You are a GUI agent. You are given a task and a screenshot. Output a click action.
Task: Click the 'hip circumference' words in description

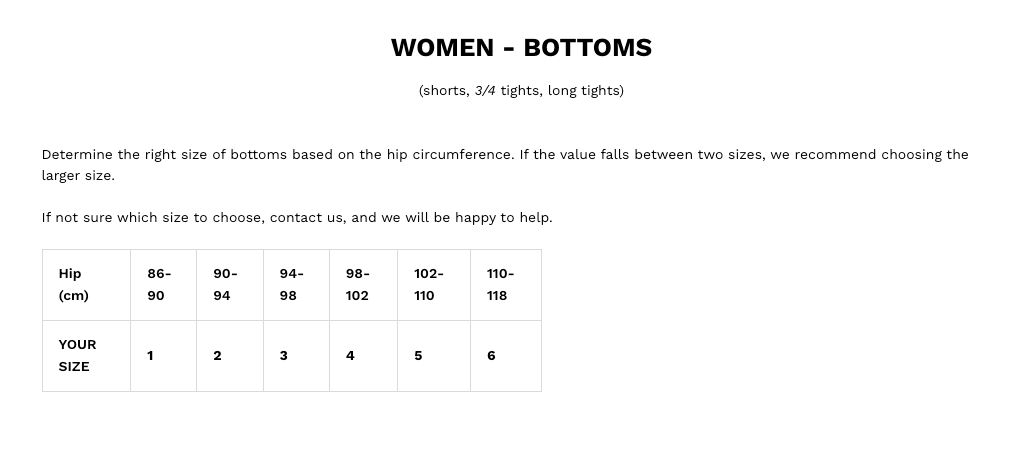[449, 155]
